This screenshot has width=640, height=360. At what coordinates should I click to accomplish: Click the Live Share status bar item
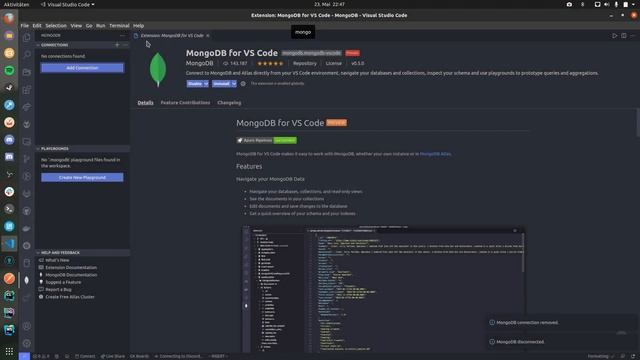113,356
